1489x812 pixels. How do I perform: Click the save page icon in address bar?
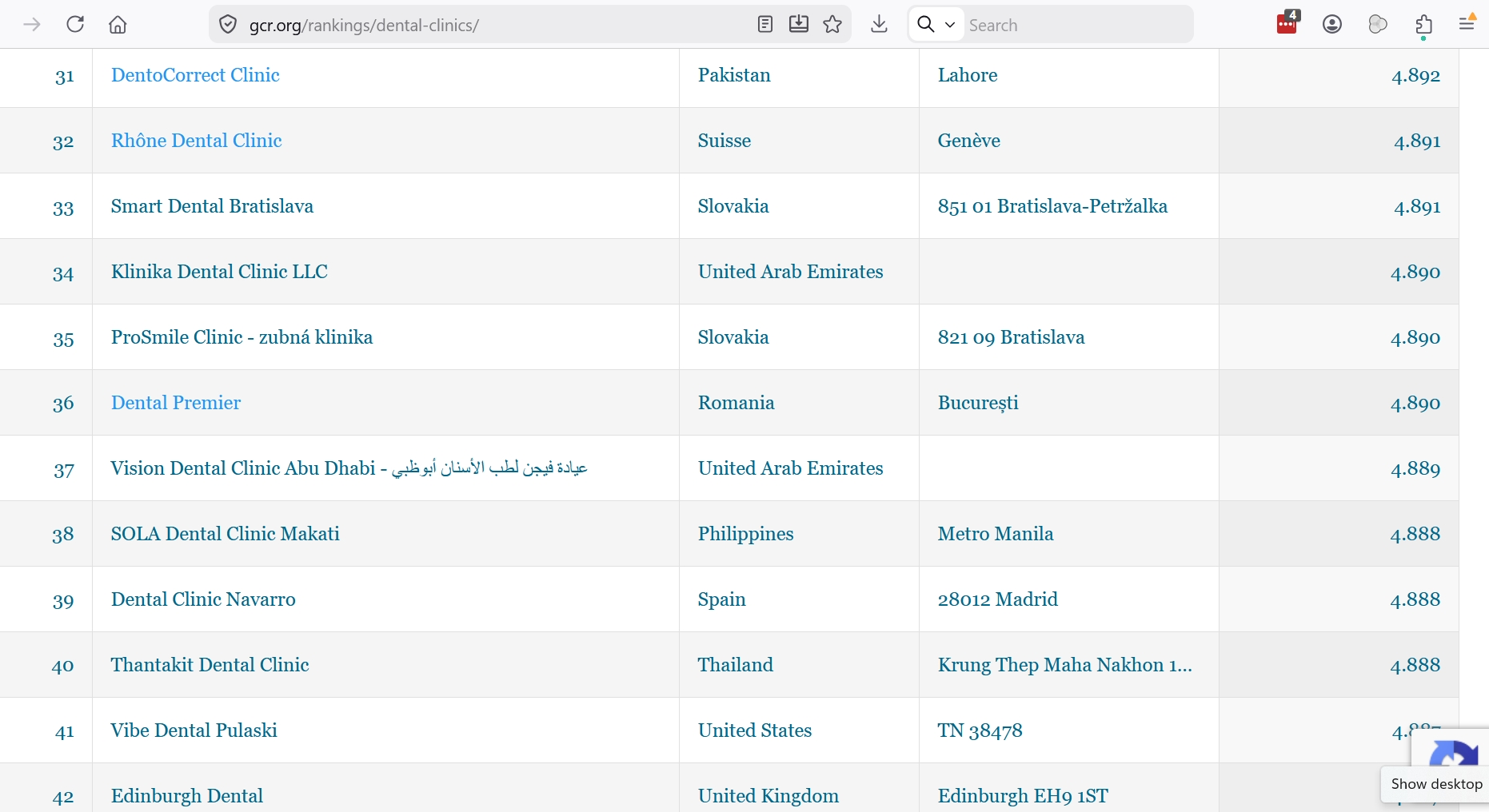(799, 25)
